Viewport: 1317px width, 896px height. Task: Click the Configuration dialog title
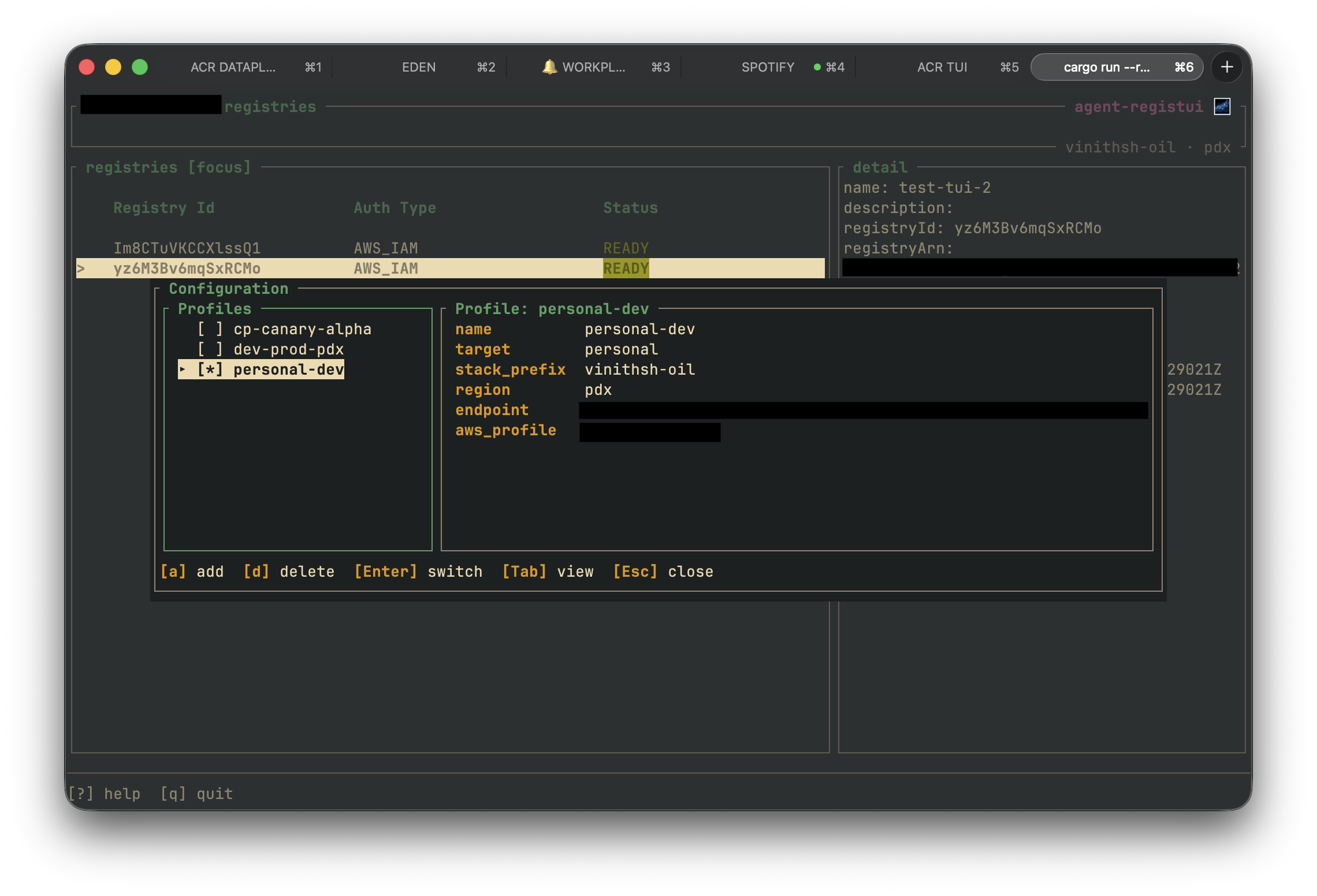point(229,289)
